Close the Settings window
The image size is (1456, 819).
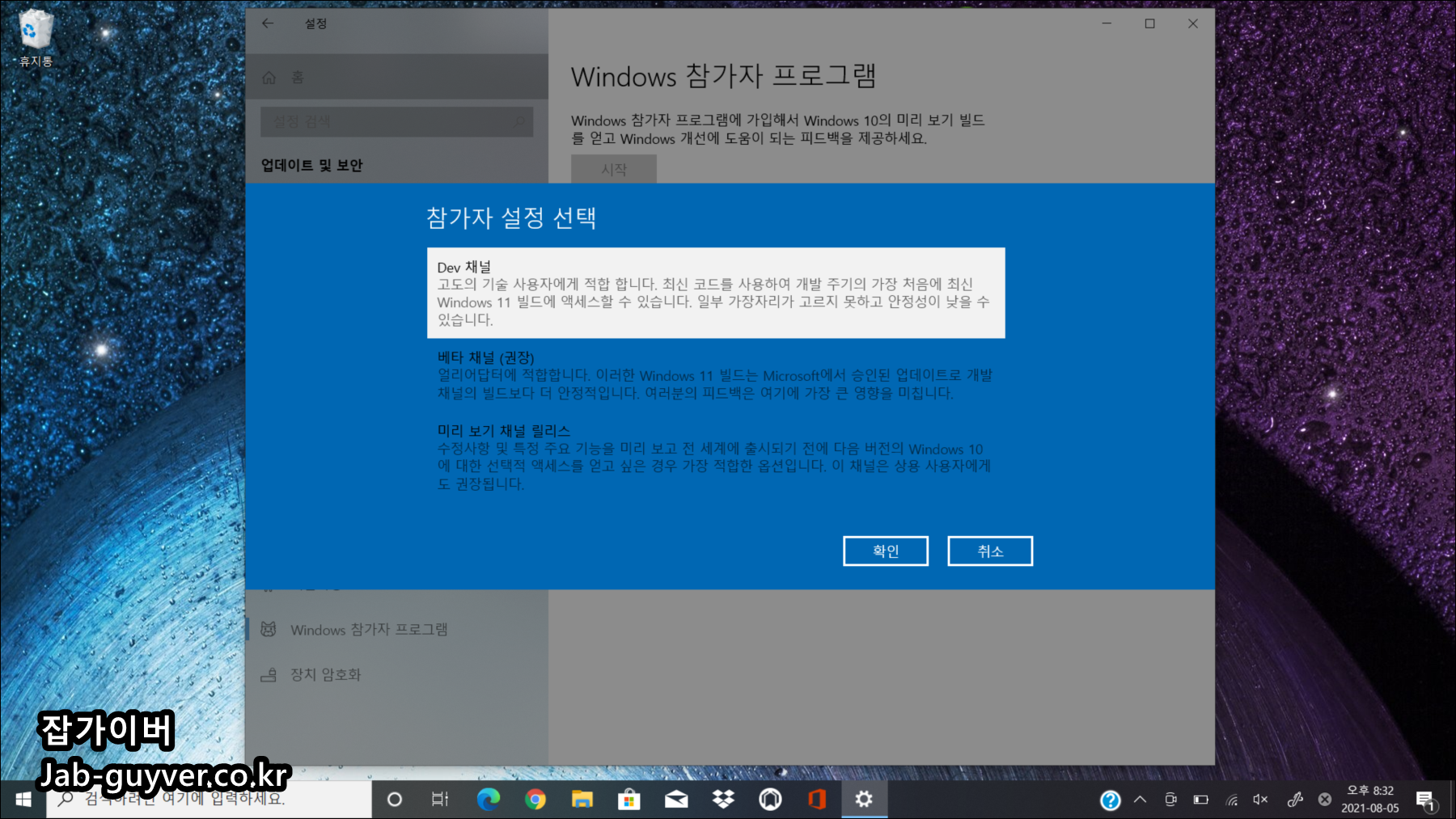coord(1193,23)
